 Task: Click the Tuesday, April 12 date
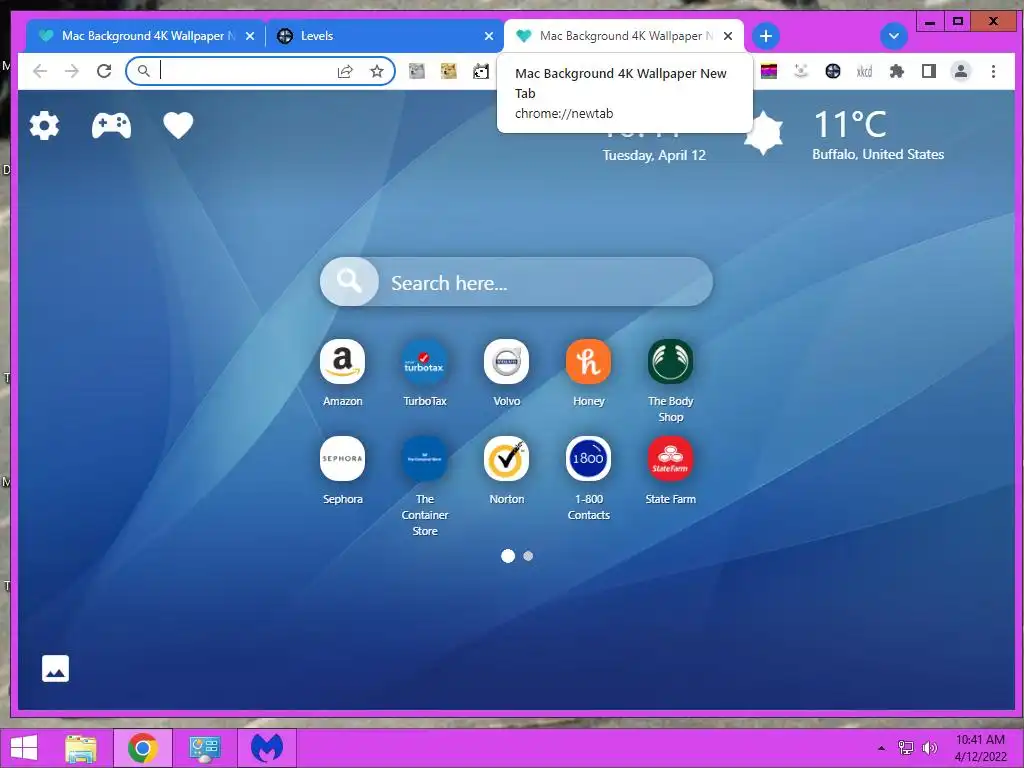tap(654, 155)
